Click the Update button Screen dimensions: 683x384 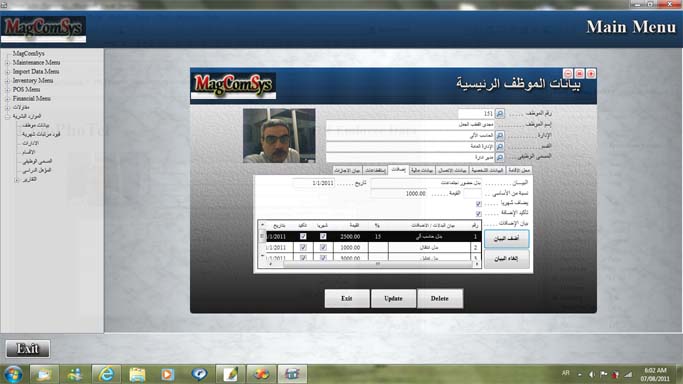(393, 299)
